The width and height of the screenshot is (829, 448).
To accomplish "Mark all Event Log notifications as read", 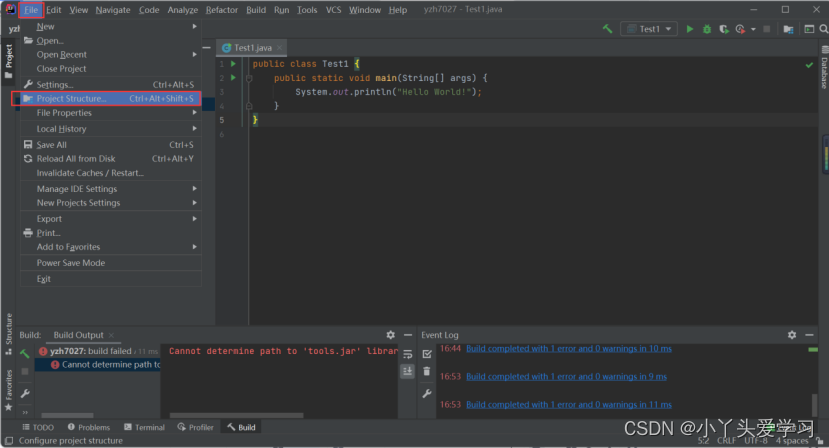I will (x=427, y=354).
